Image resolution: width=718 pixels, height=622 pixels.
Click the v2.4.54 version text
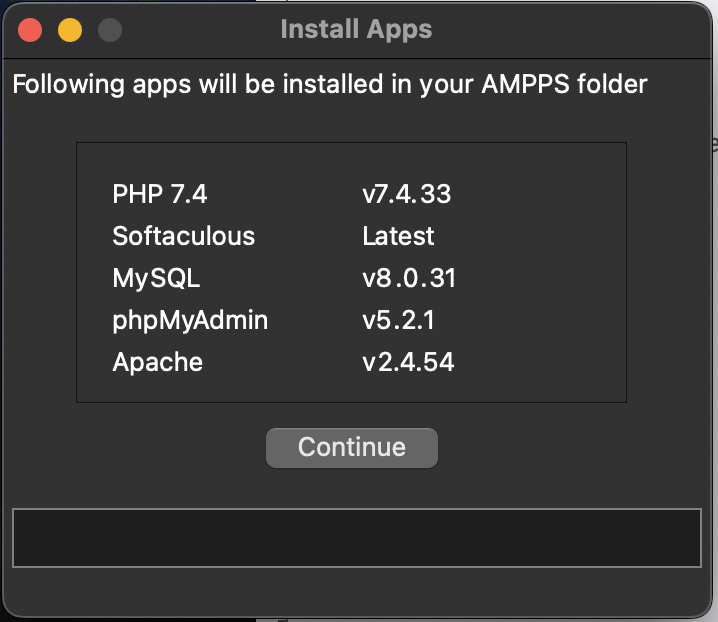coord(408,362)
